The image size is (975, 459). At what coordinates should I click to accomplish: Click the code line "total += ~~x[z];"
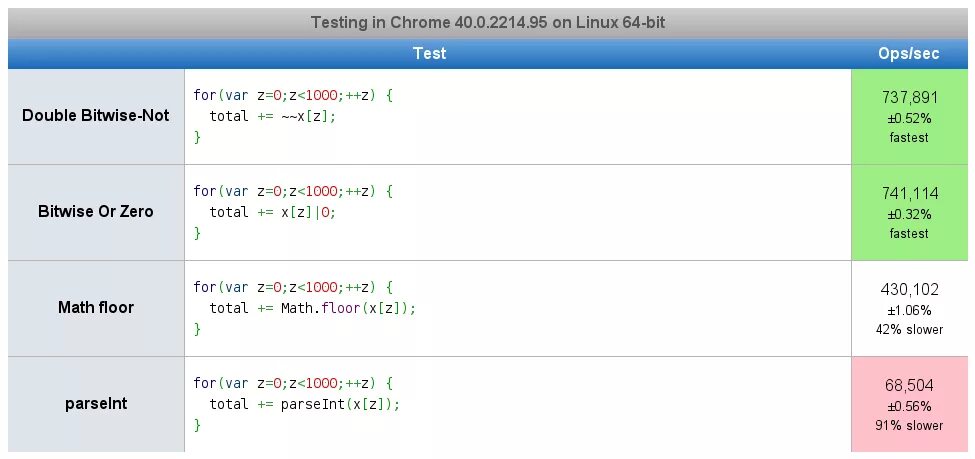[x=272, y=116]
